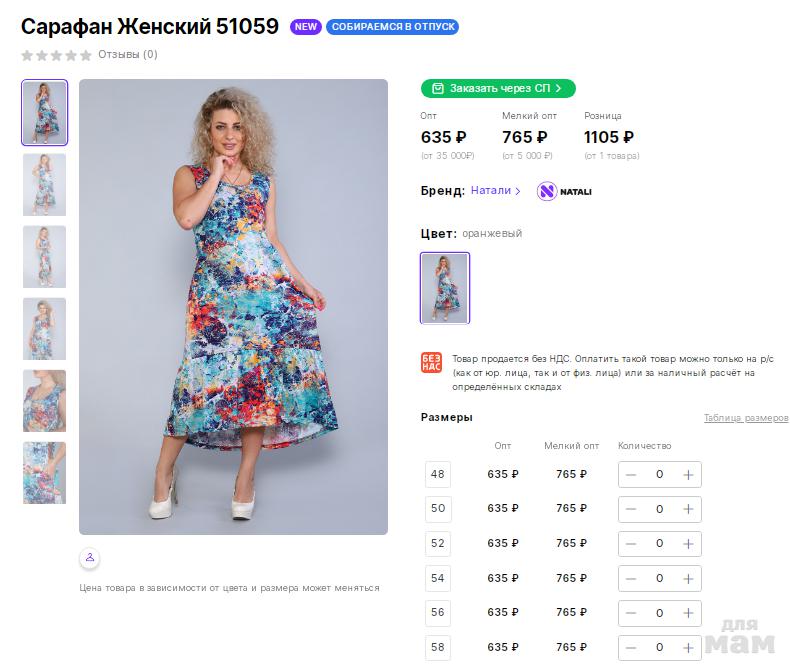
Task: Click the fifth star in rating
Action: click(86, 55)
